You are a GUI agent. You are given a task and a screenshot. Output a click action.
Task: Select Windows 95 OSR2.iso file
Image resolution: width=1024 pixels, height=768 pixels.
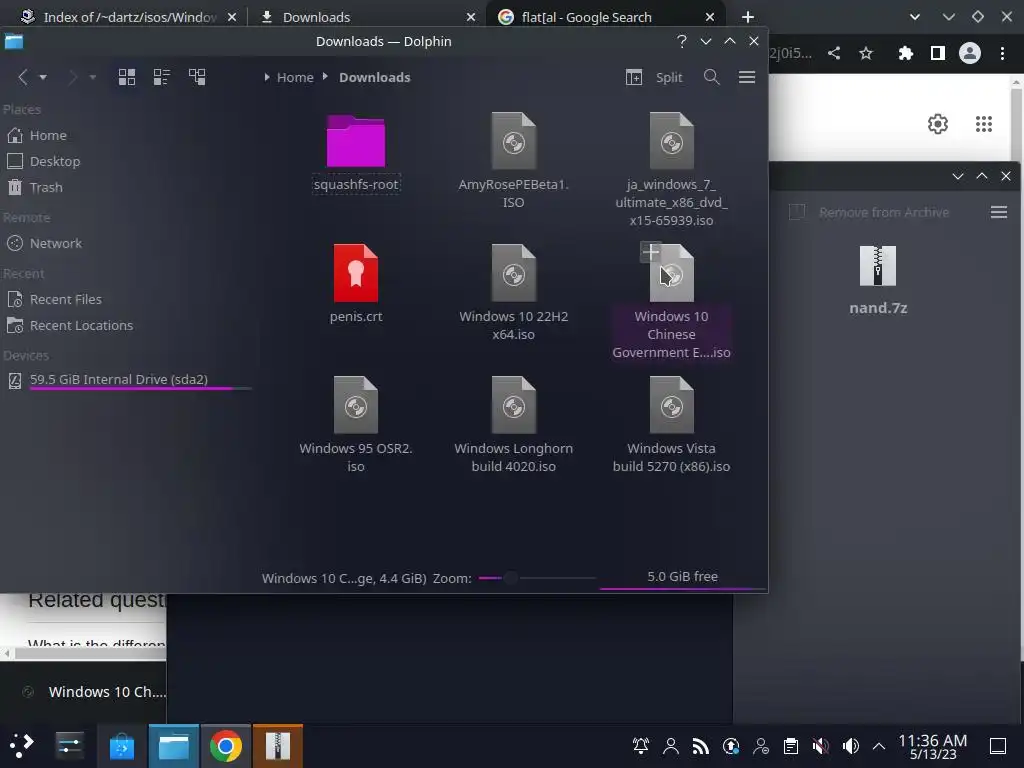point(356,424)
